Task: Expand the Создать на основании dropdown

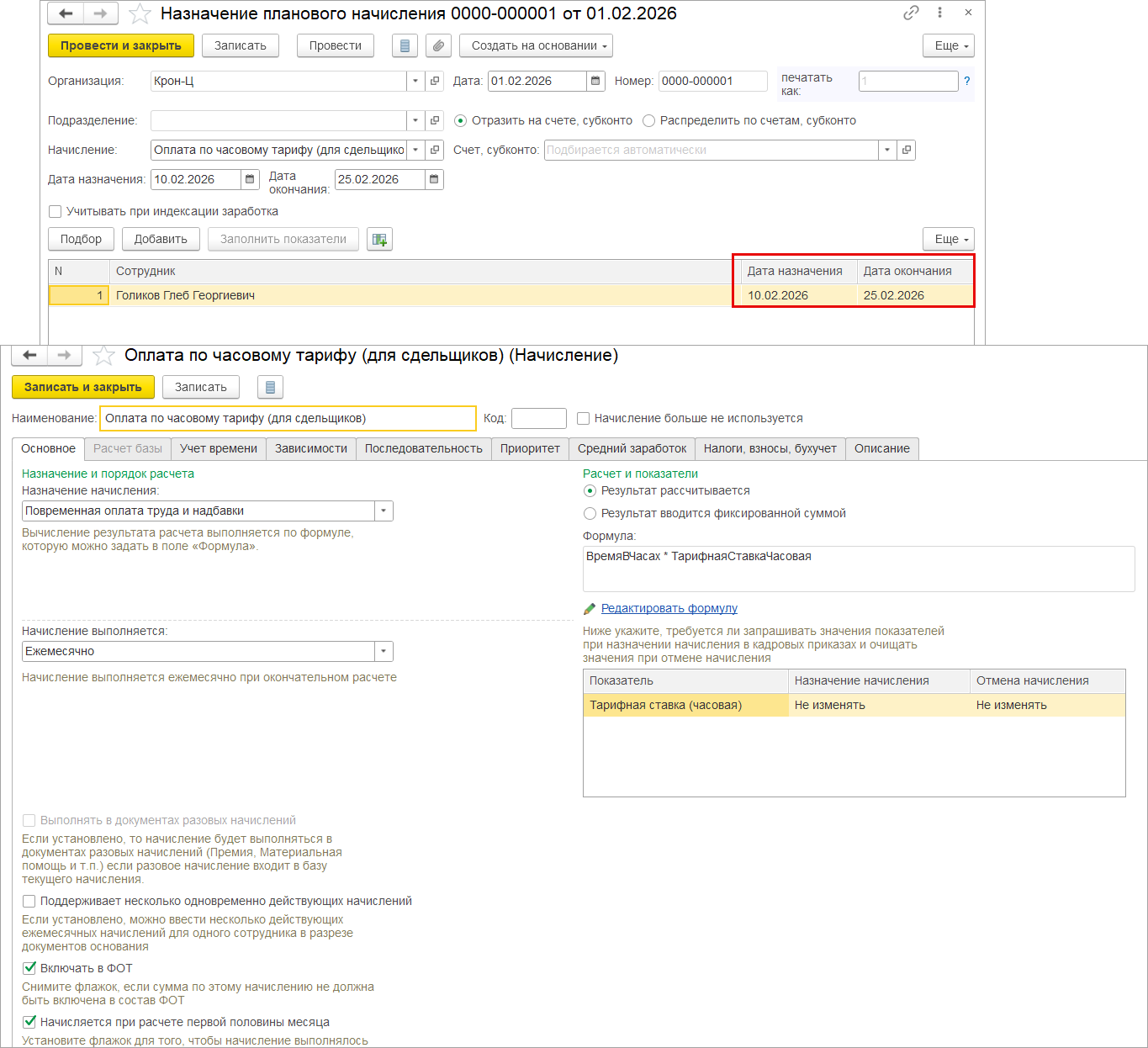Action: [x=535, y=46]
